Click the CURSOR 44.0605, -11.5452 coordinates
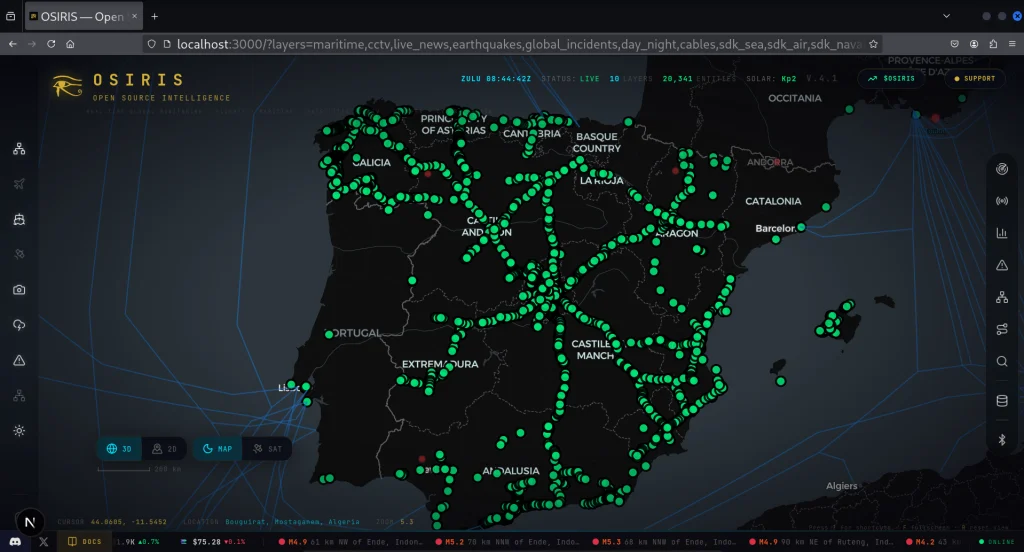 (x=112, y=522)
